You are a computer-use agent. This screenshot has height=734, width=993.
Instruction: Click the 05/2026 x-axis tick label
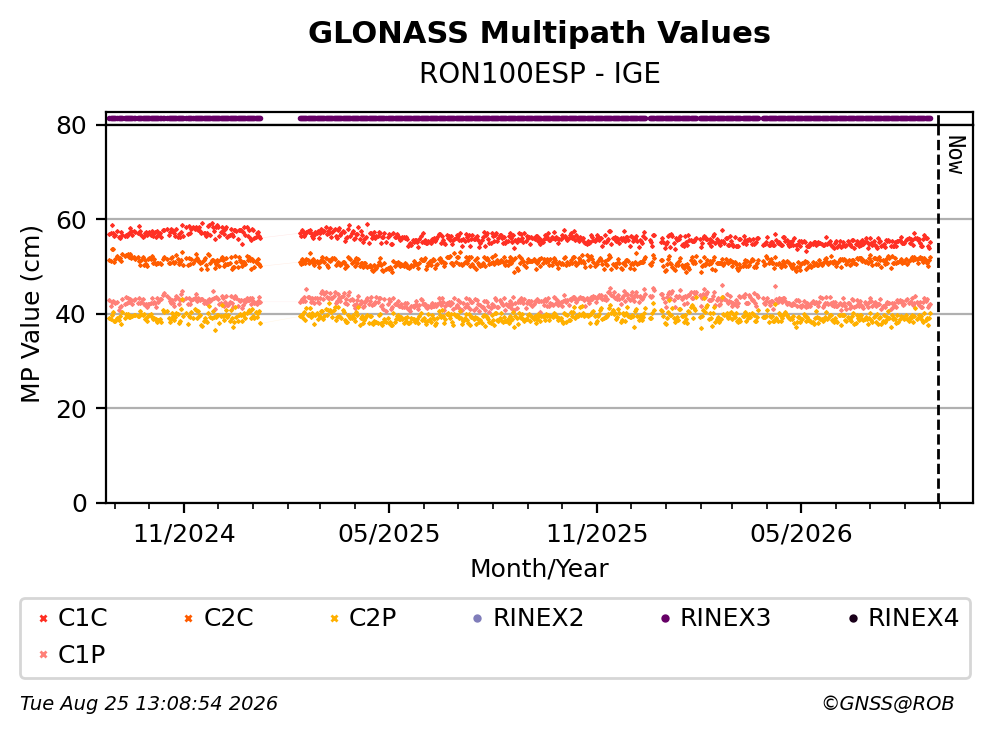pos(801,534)
